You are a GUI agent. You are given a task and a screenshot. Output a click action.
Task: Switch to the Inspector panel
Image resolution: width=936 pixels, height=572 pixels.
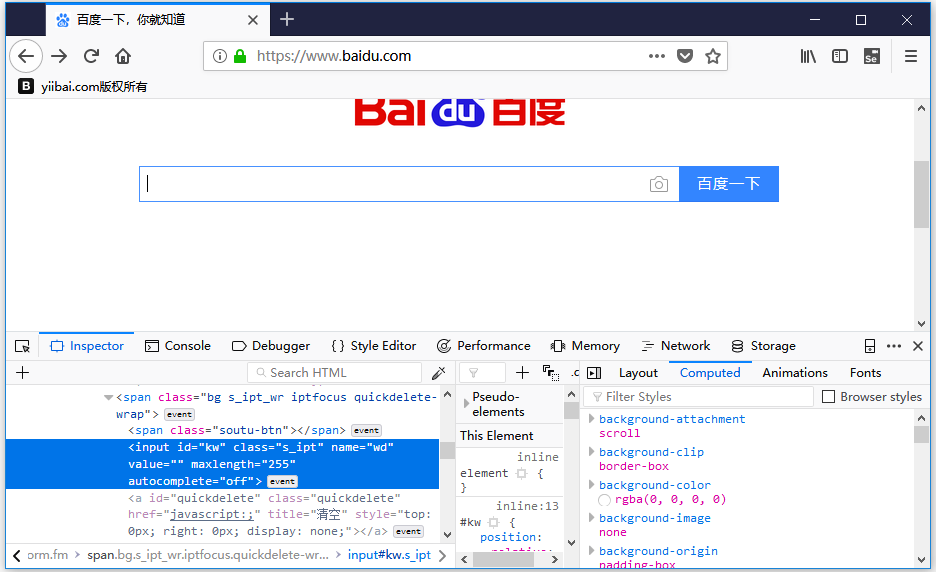click(87, 346)
